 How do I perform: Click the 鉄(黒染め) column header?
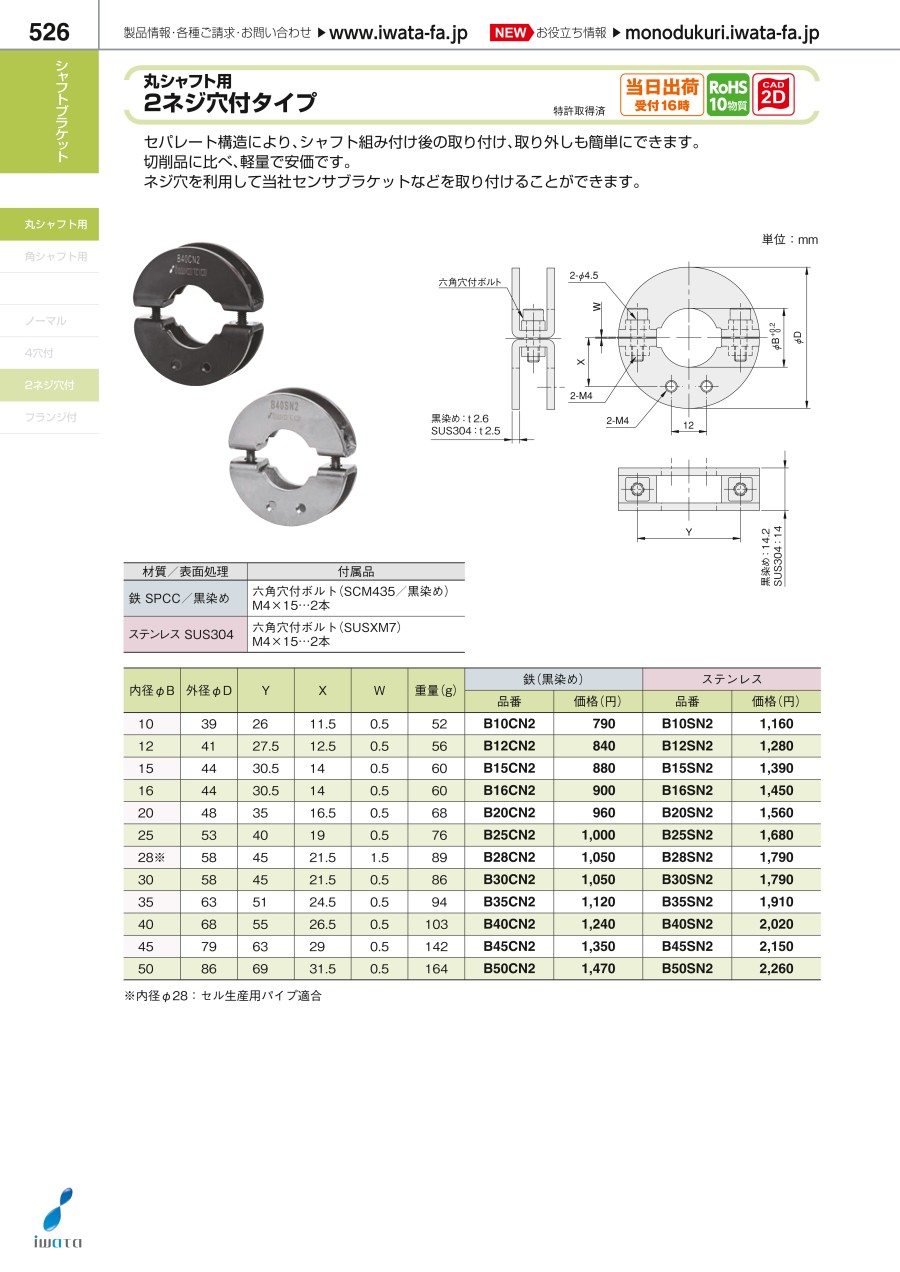(x=553, y=678)
